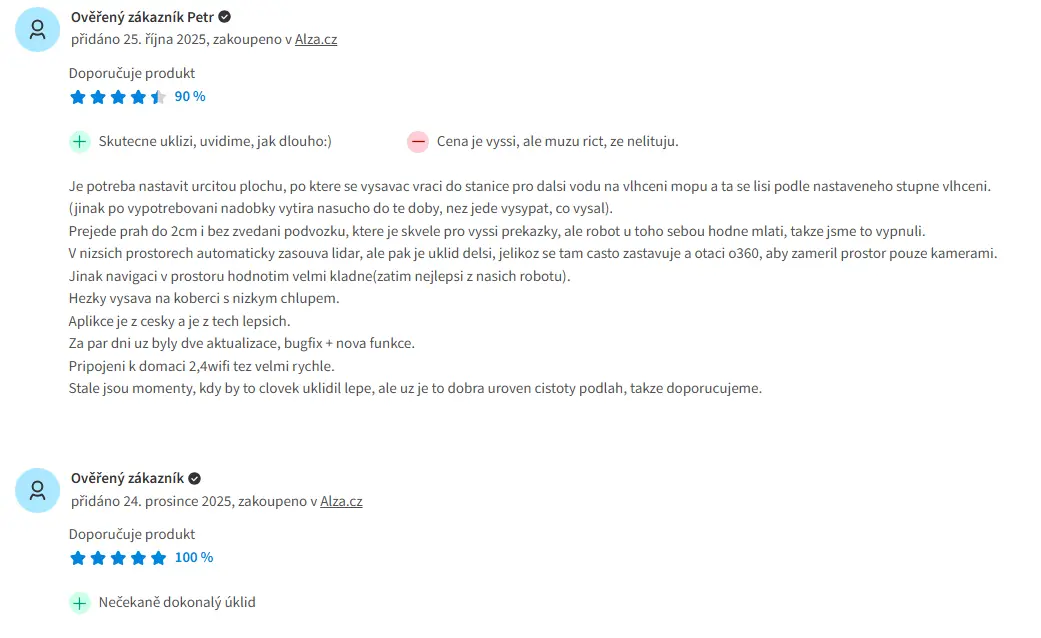The height and width of the screenshot is (638, 1041).
Task: Click the second Ověřený zákazník reviewer name
Action: pyautogui.click(x=127, y=479)
